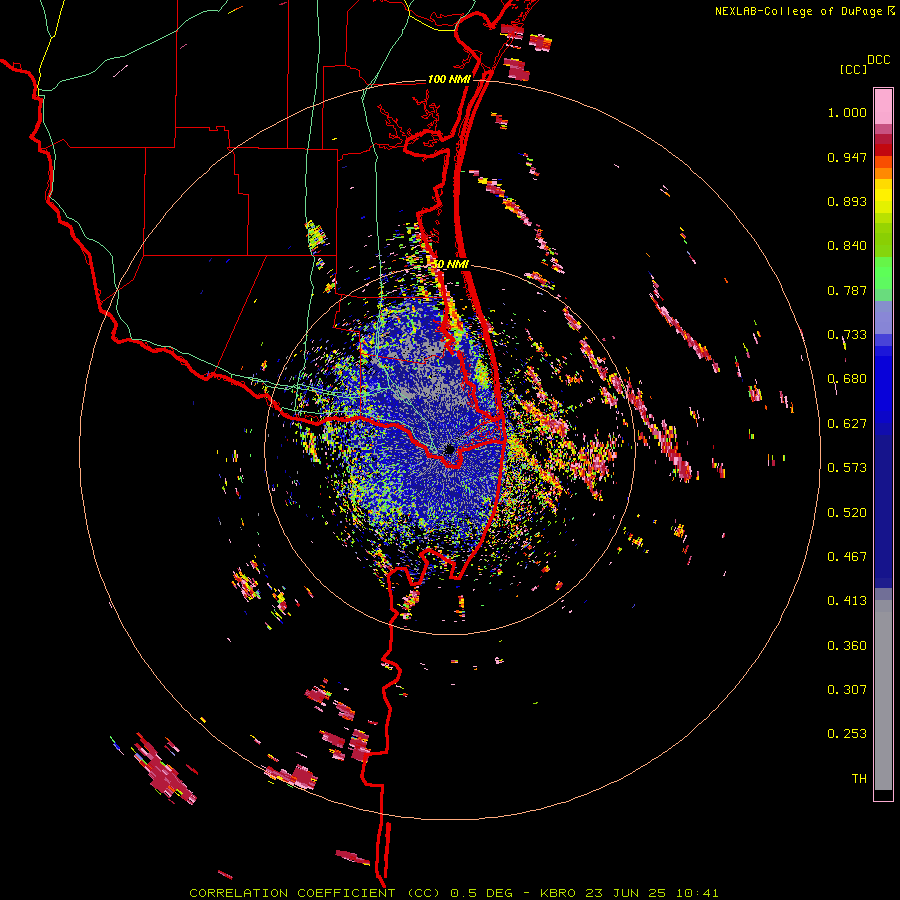This screenshot has height=900, width=900.
Task: Click the [CC] label above the color bar
Action: [854, 69]
